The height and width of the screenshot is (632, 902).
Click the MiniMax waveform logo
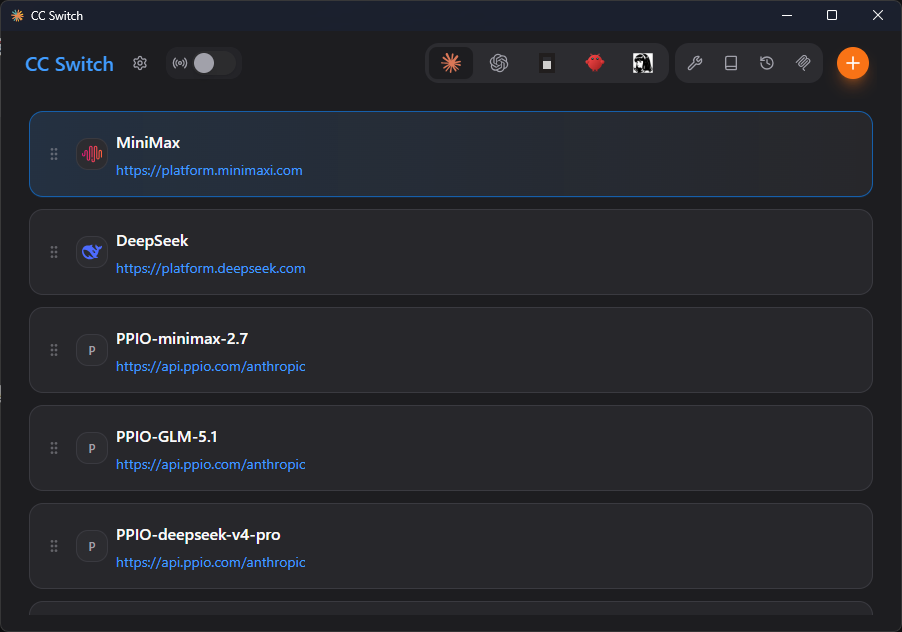point(92,154)
